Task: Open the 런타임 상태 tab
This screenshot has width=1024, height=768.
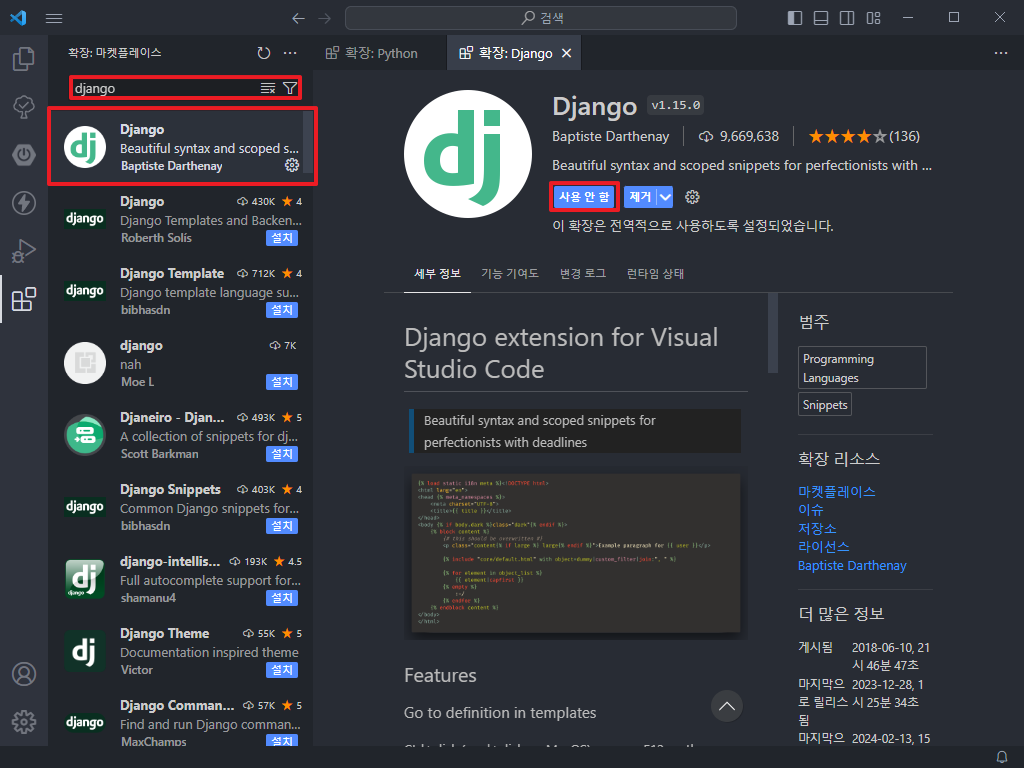Action: [x=655, y=274]
